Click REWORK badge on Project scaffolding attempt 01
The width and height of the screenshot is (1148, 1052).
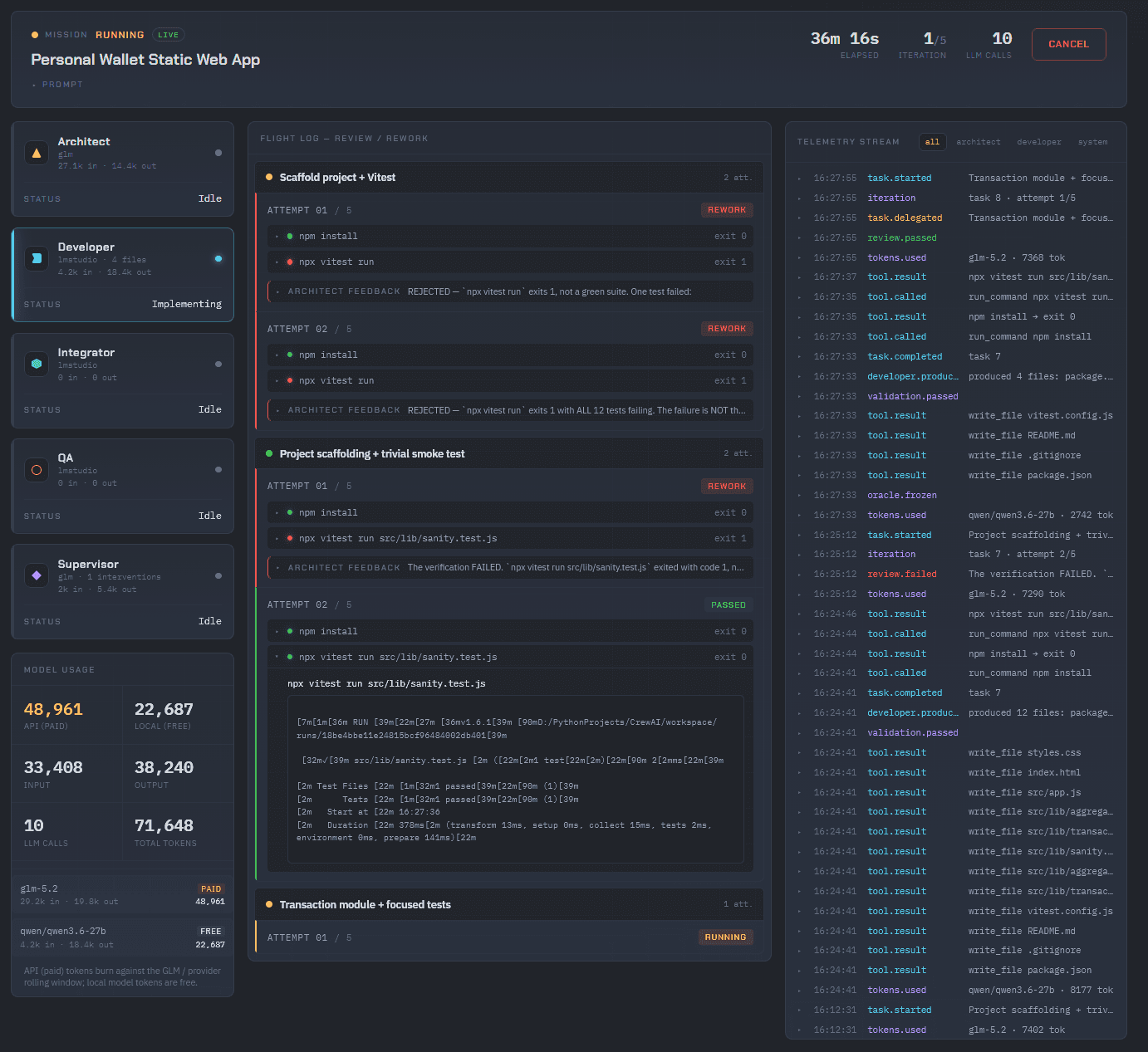pos(727,487)
